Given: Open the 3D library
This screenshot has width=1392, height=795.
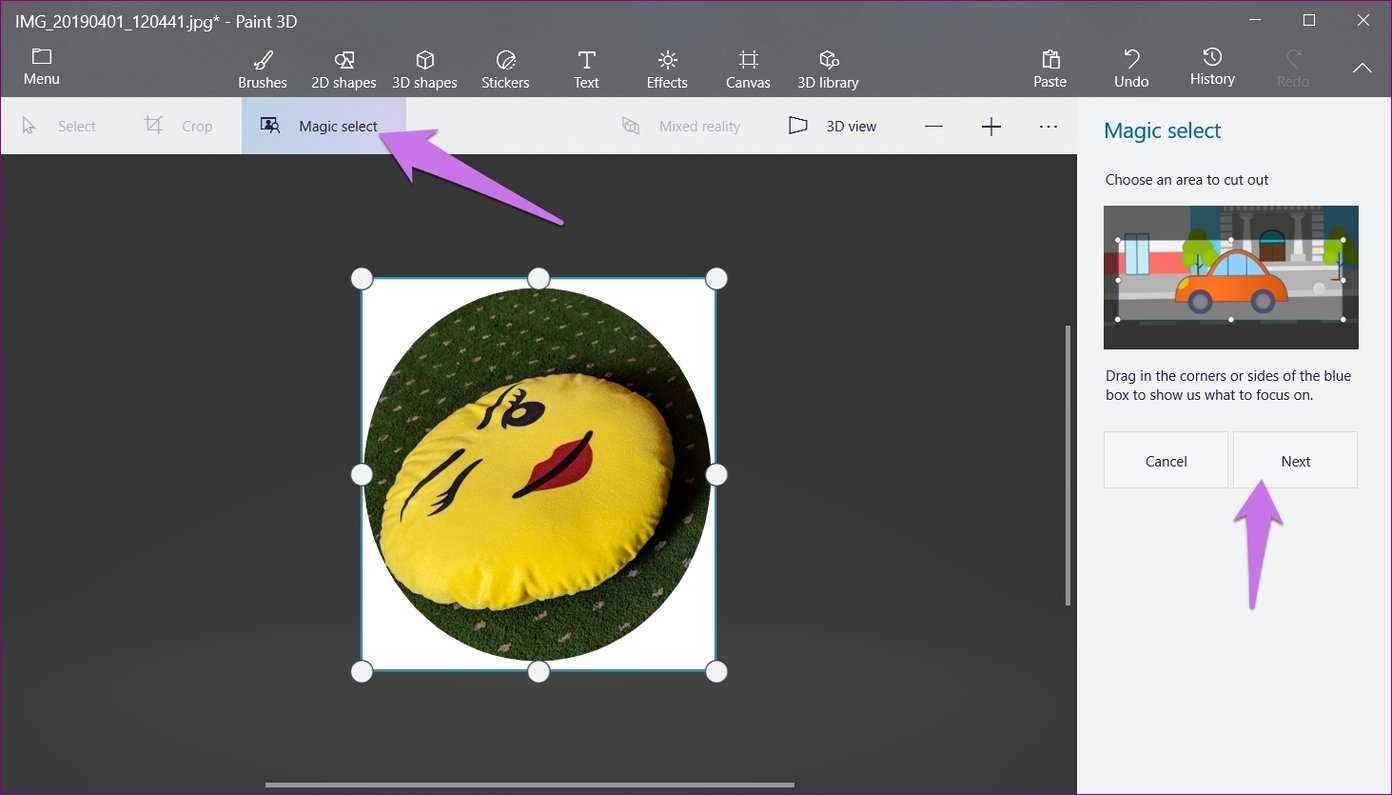Looking at the screenshot, I should click(x=828, y=69).
